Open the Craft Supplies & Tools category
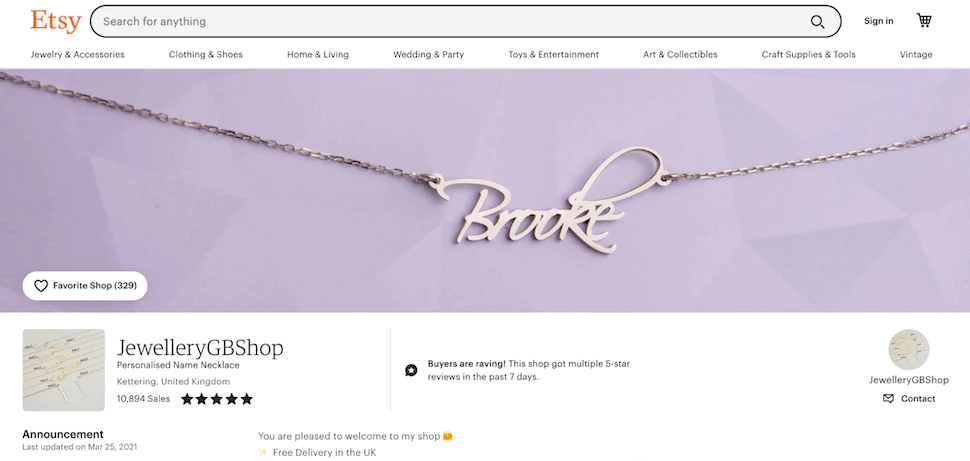 click(x=809, y=54)
